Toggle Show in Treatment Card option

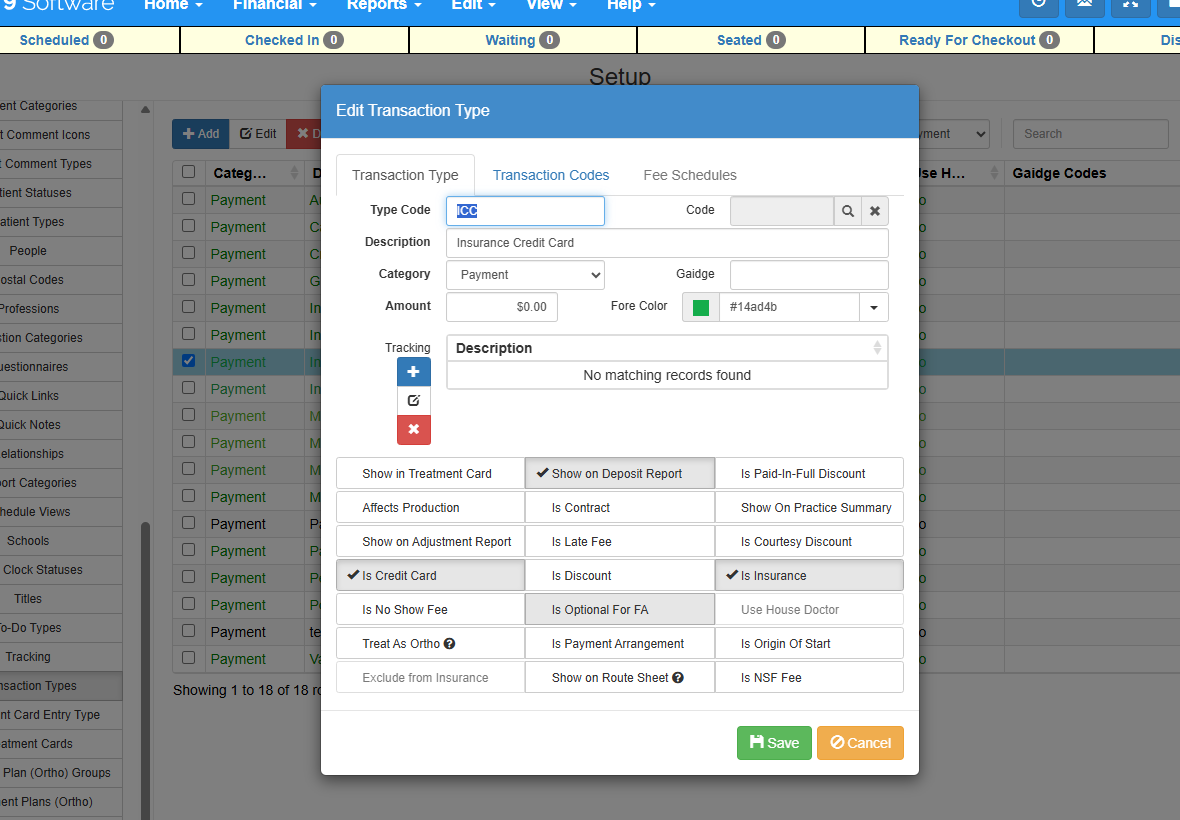coord(430,474)
